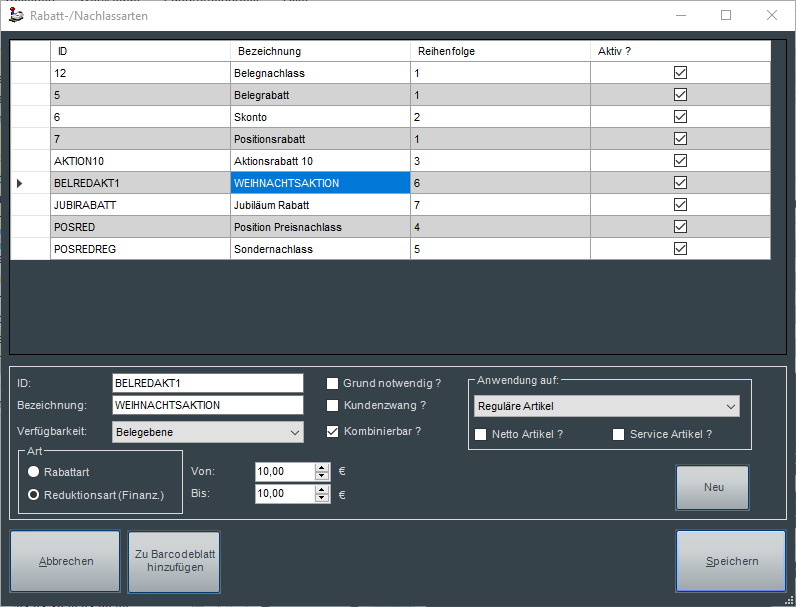Select the Rabattart radio button
This screenshot has height=607, width=796.
click(34, 472)
